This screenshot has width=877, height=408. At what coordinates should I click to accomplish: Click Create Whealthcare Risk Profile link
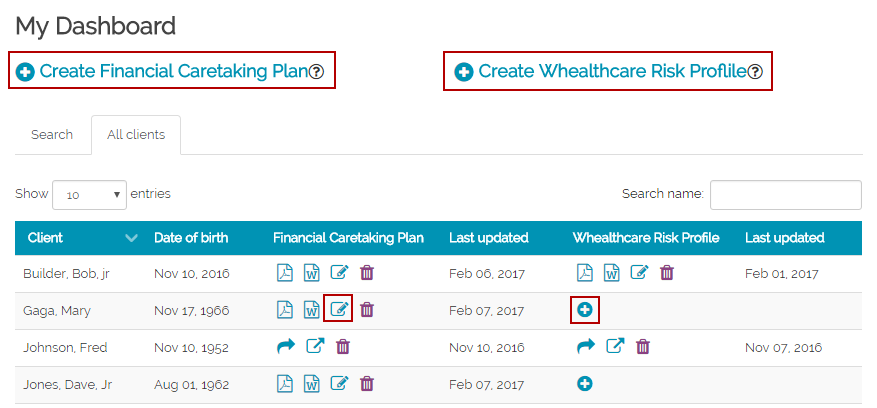pyautogui.click(x=601, y=71)
